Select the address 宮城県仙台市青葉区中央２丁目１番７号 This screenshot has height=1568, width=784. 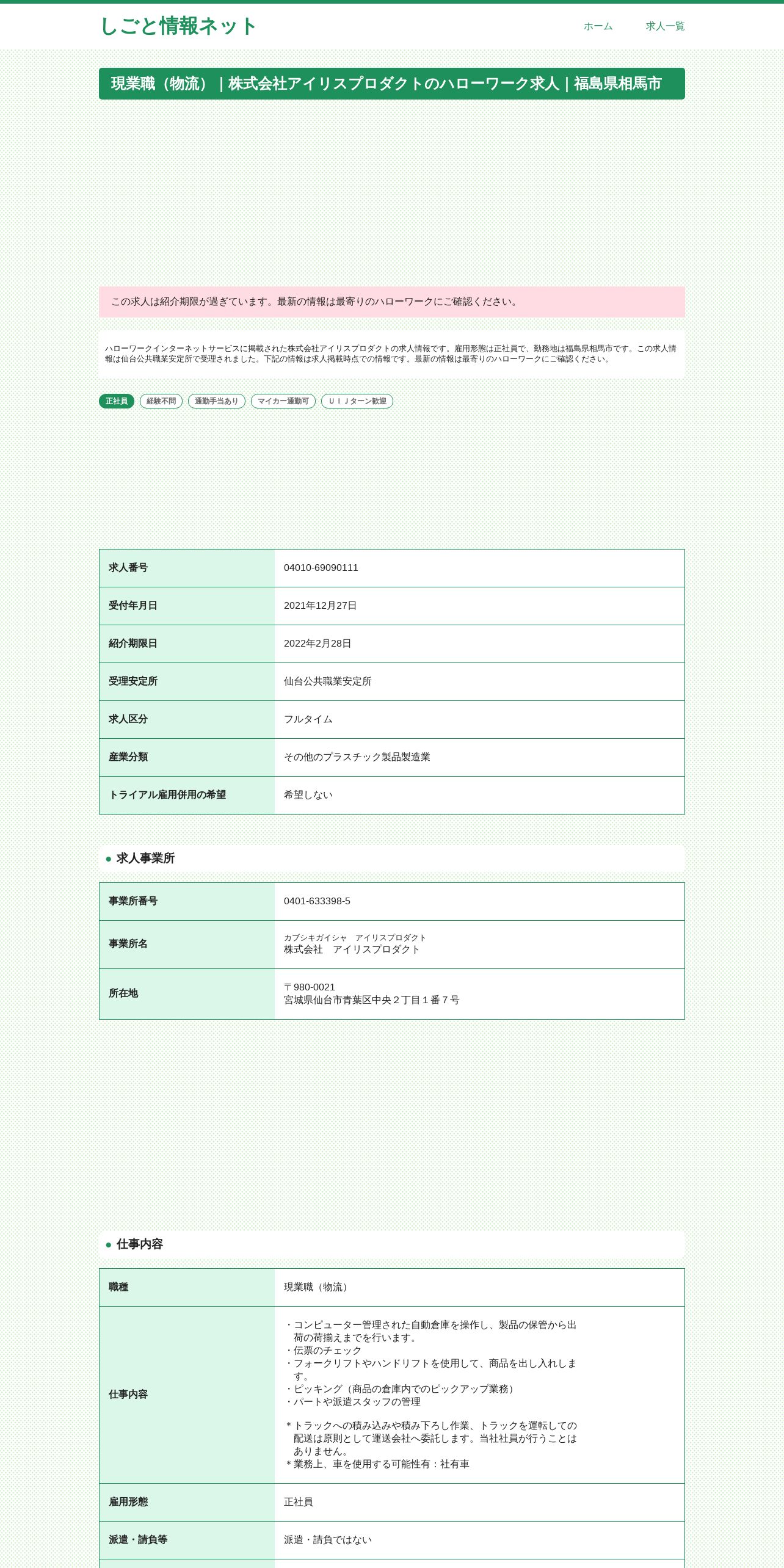tap(372, 1000)
